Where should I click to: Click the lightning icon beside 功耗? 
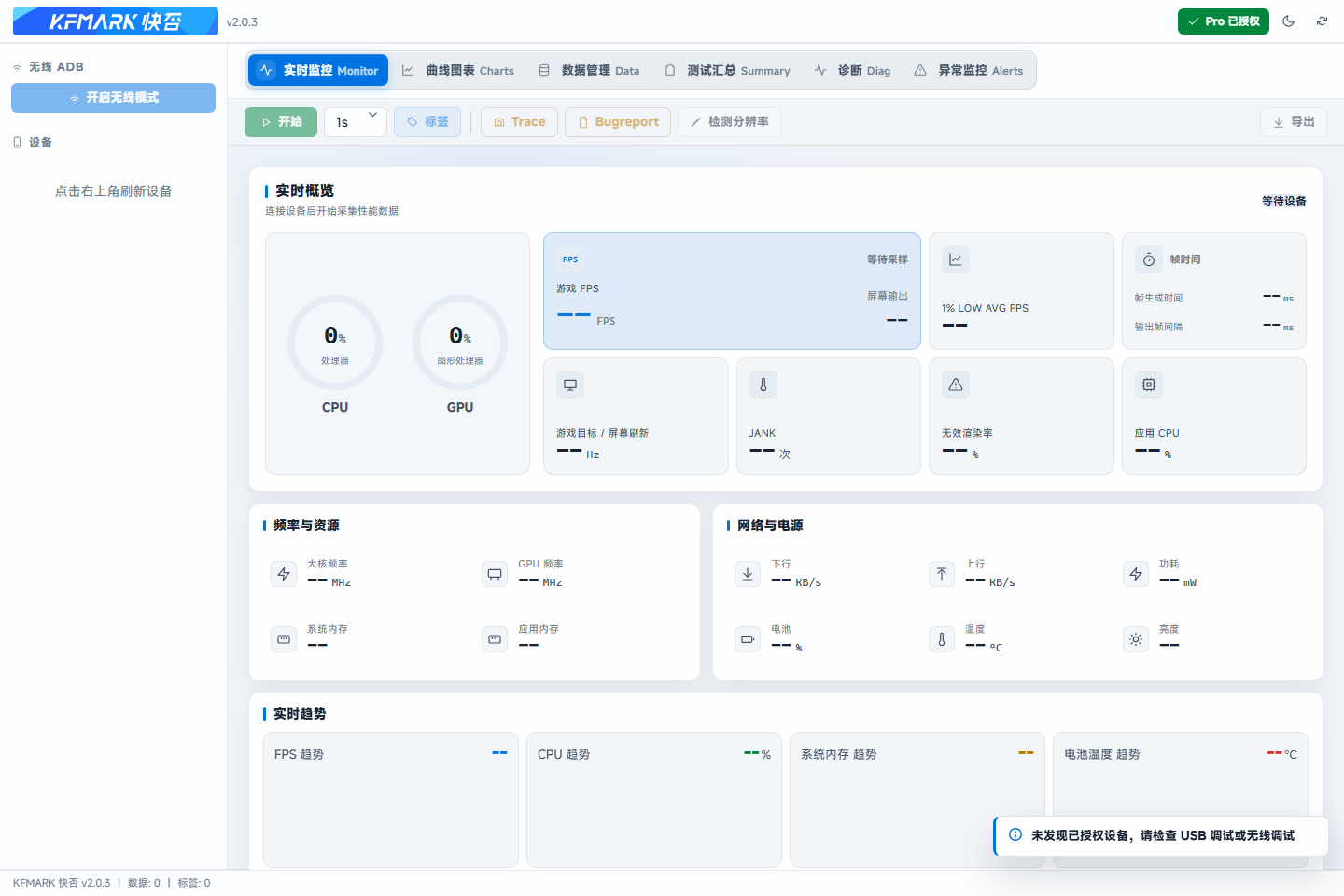coord(1136,574)
